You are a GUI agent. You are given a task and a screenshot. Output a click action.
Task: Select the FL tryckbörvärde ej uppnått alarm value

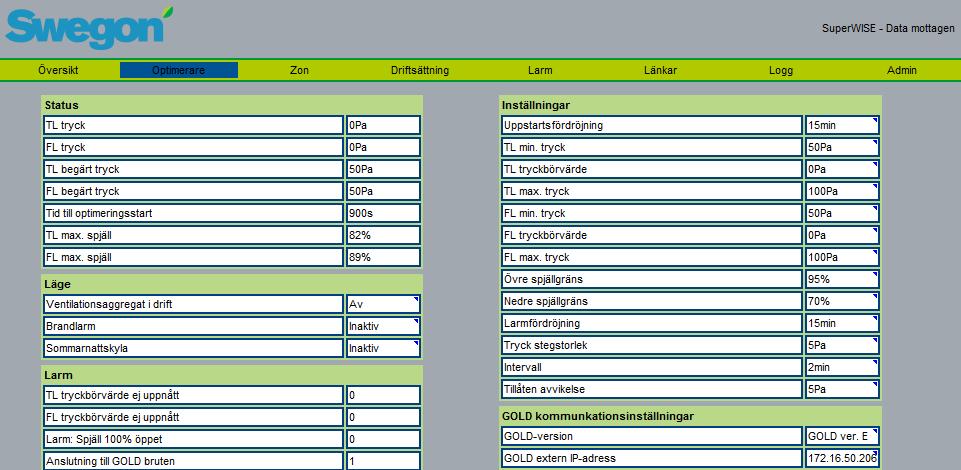coord(384,417)
